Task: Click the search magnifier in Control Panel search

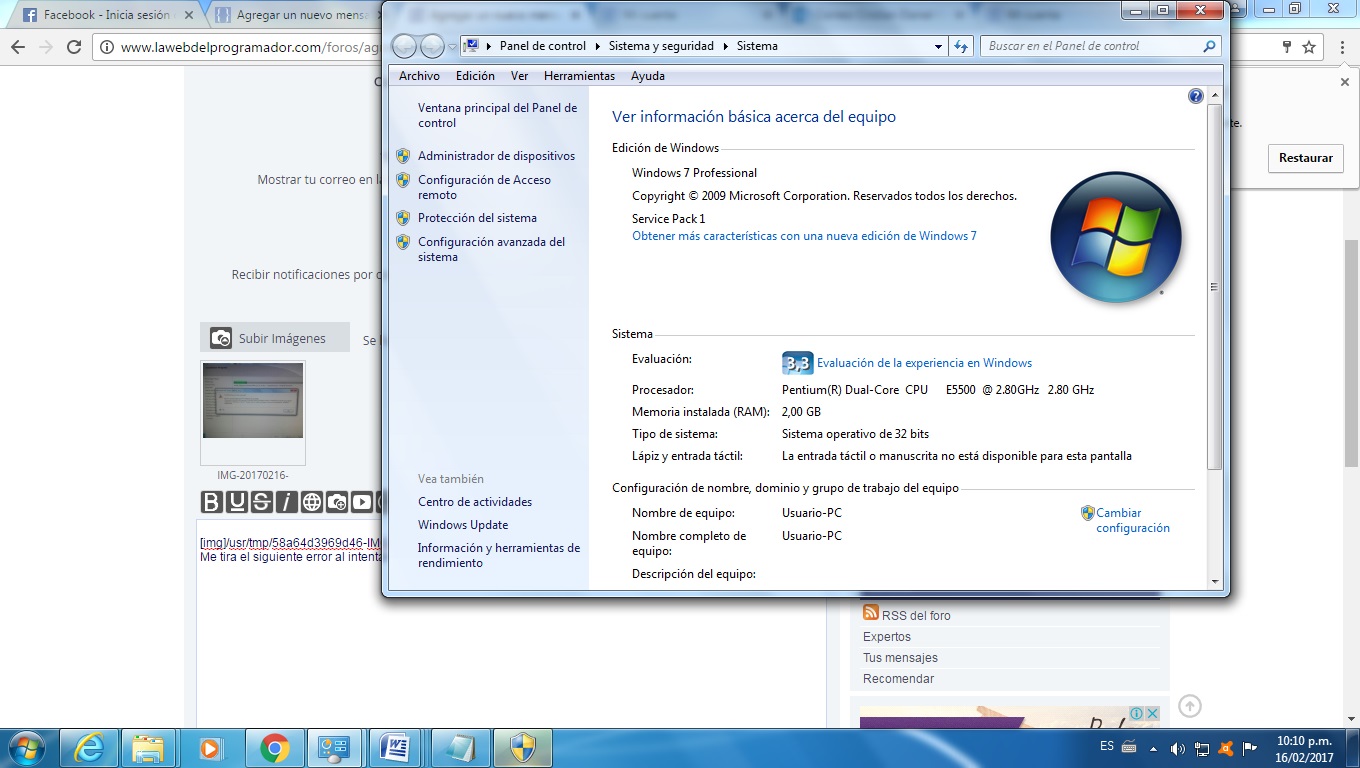Action: [1209, 46]
